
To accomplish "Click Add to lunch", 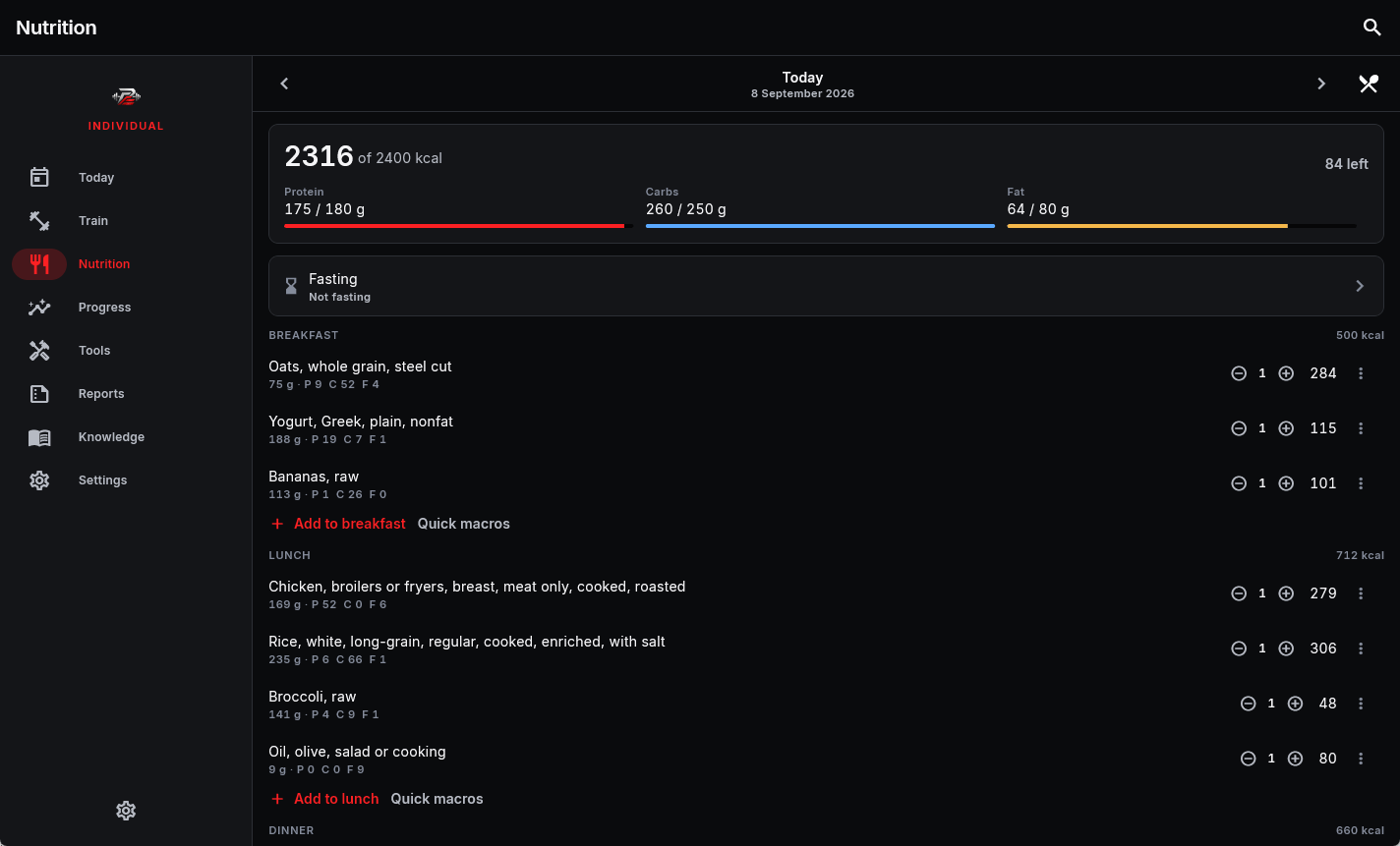I will [324, 799].
